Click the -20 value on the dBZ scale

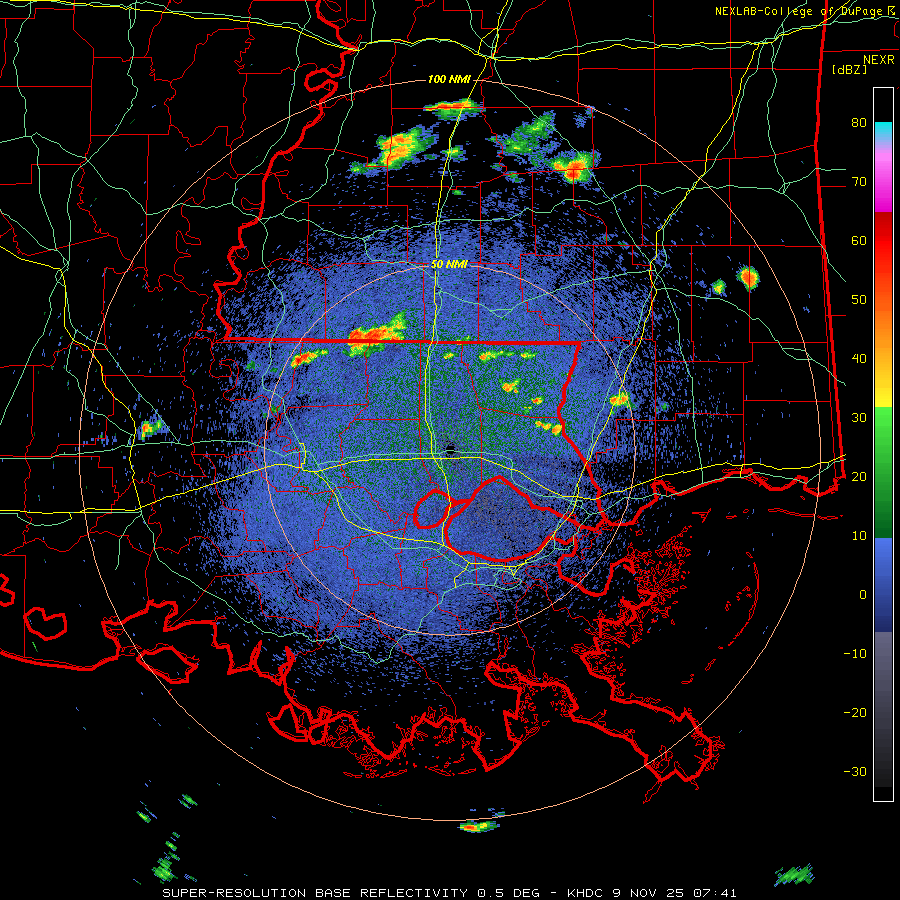coord(855,712)
